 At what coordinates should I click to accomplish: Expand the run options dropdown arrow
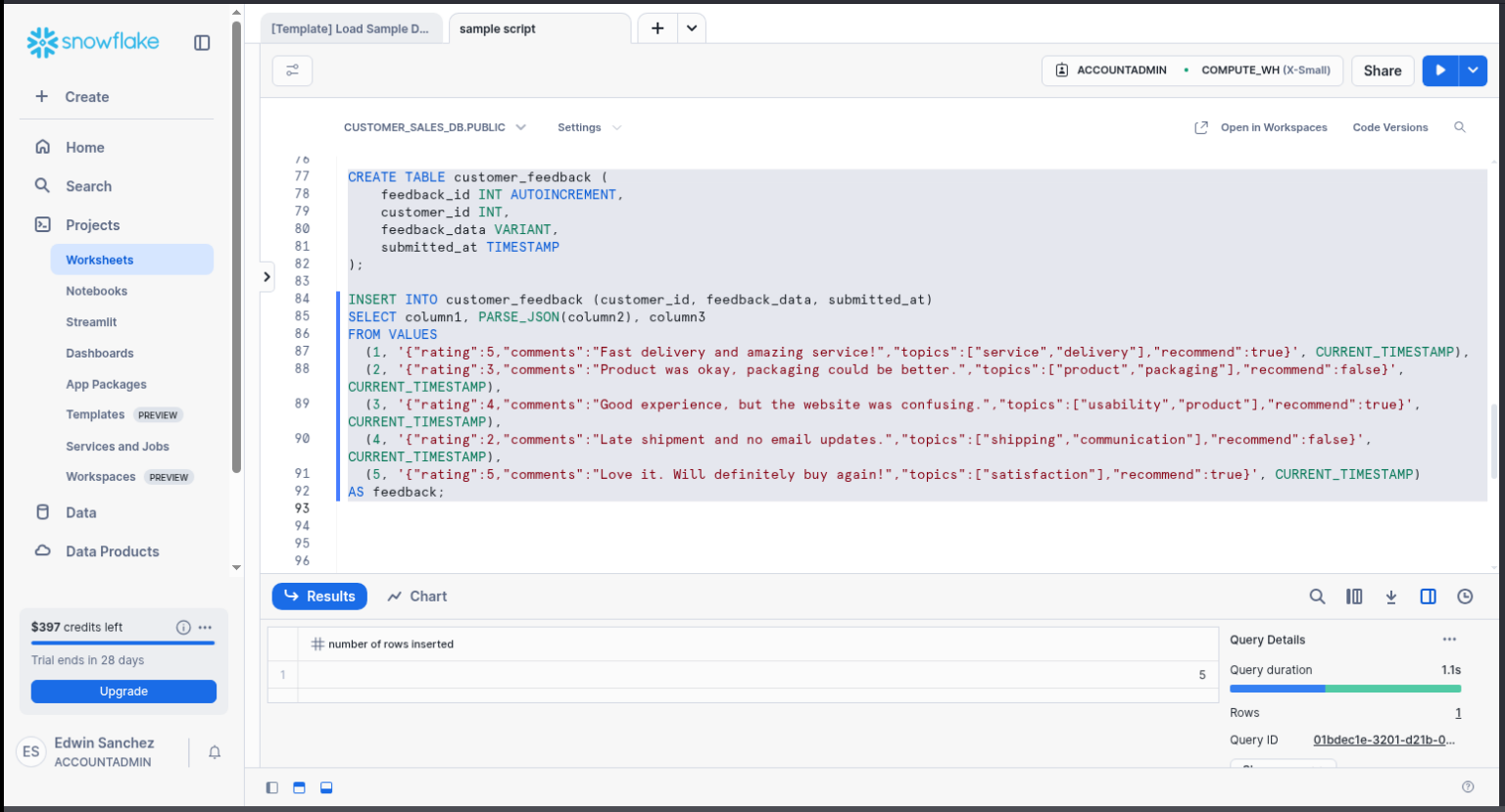(1473, 71)
